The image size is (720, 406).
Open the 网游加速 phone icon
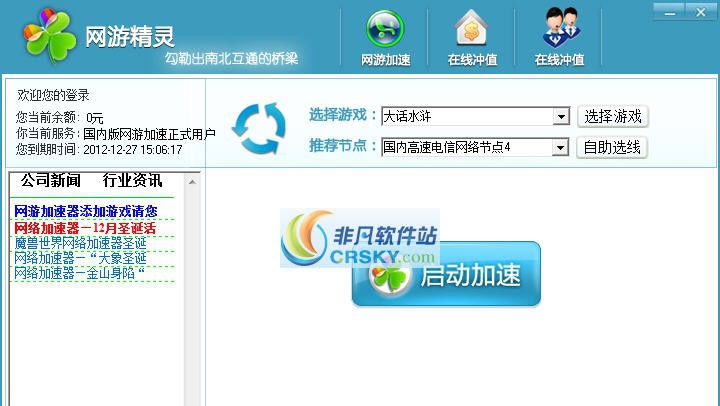[385, 29]
